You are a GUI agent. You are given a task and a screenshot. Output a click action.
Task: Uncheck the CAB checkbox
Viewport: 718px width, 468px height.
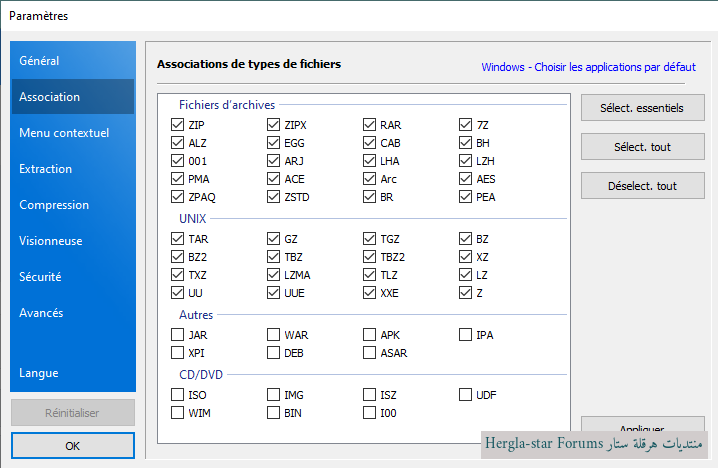(x=370, y=142)
